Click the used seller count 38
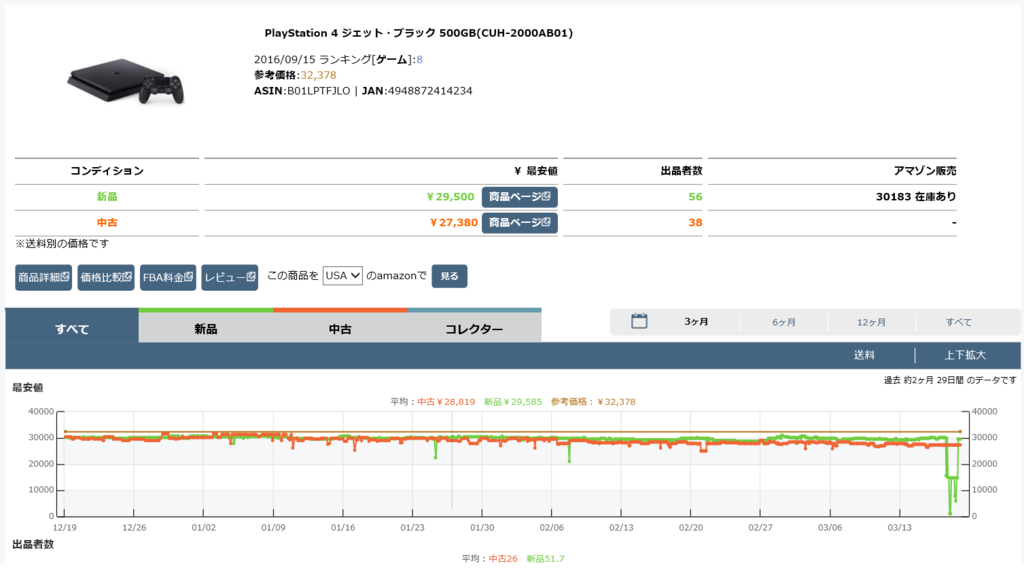Screen dimensions: 1024x574 click(x=695, y=223)
